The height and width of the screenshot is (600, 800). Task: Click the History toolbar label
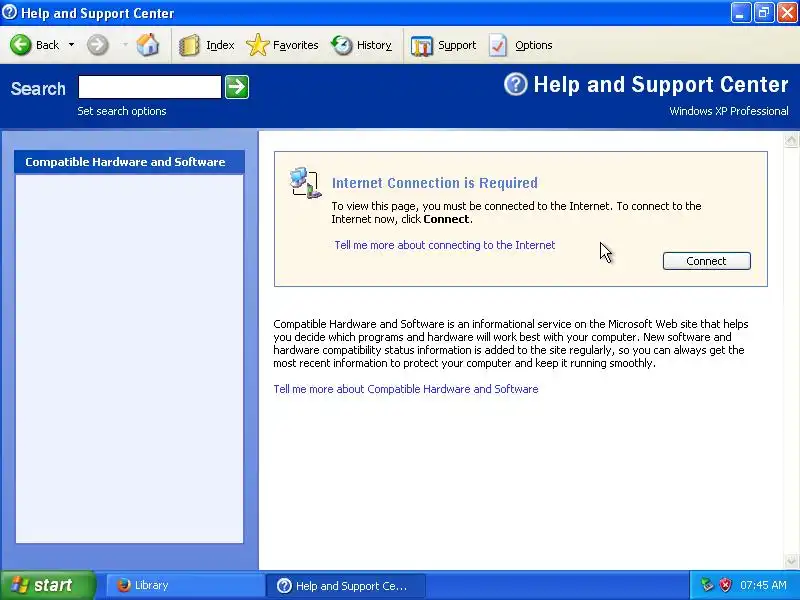pyautogui.click(x=374, y=45)
